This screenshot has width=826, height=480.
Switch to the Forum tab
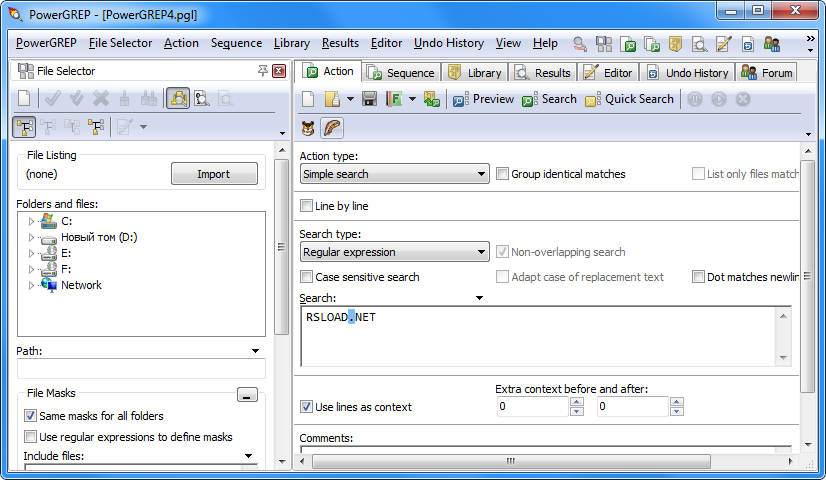tap(767, 73)
